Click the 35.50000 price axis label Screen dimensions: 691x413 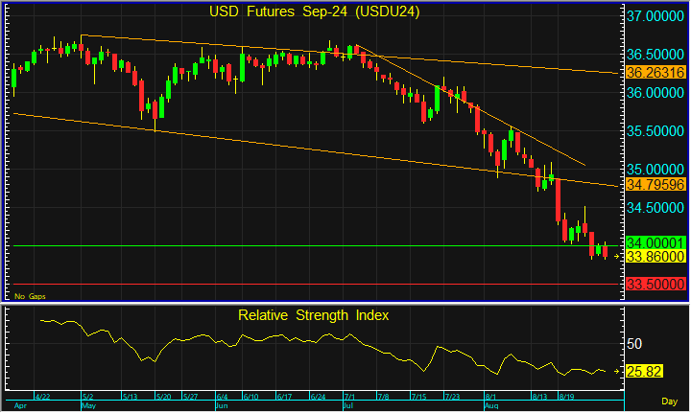point(656,131)
